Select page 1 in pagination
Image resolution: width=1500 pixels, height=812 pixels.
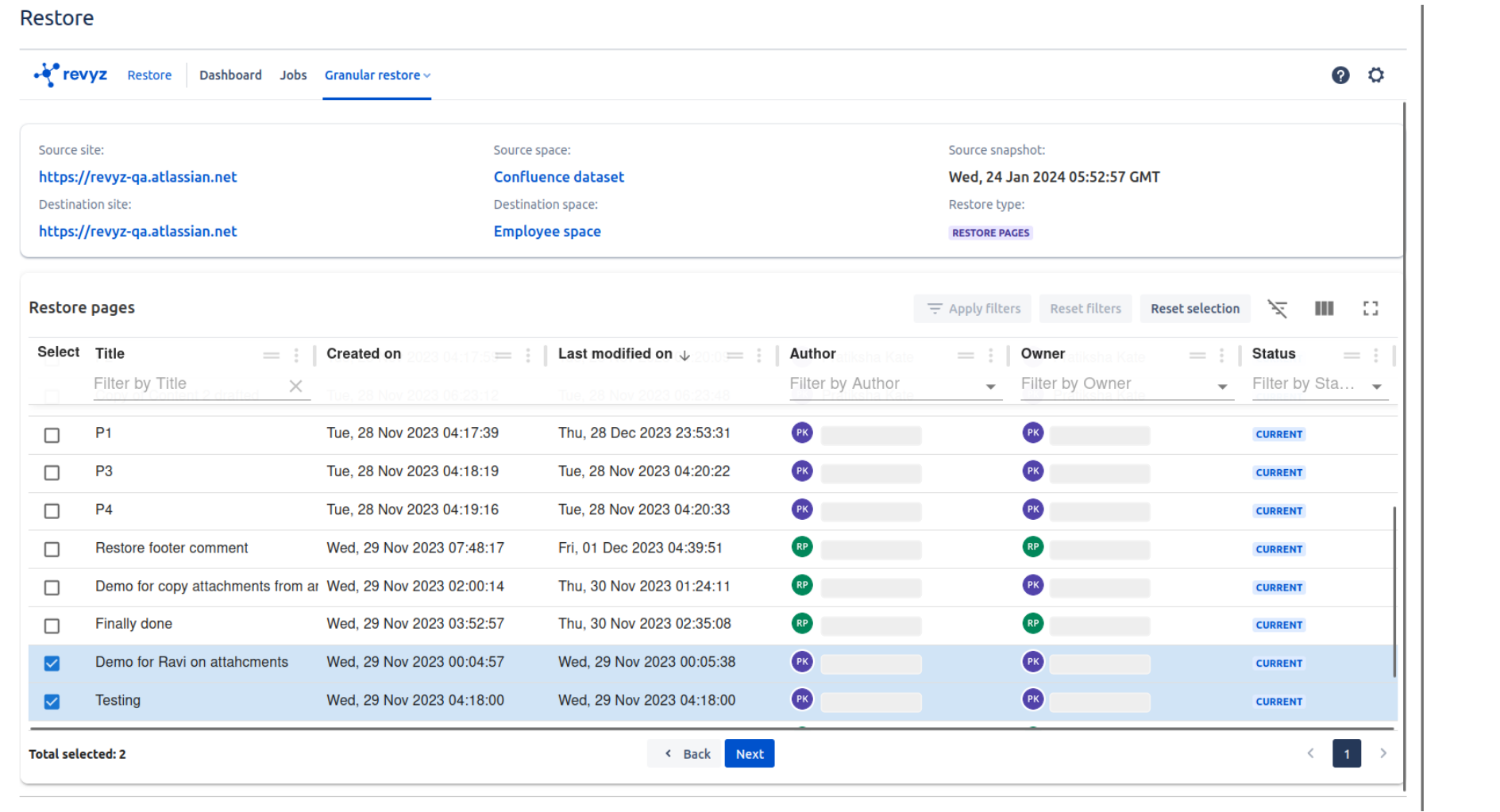click(x=1347, y=754)
